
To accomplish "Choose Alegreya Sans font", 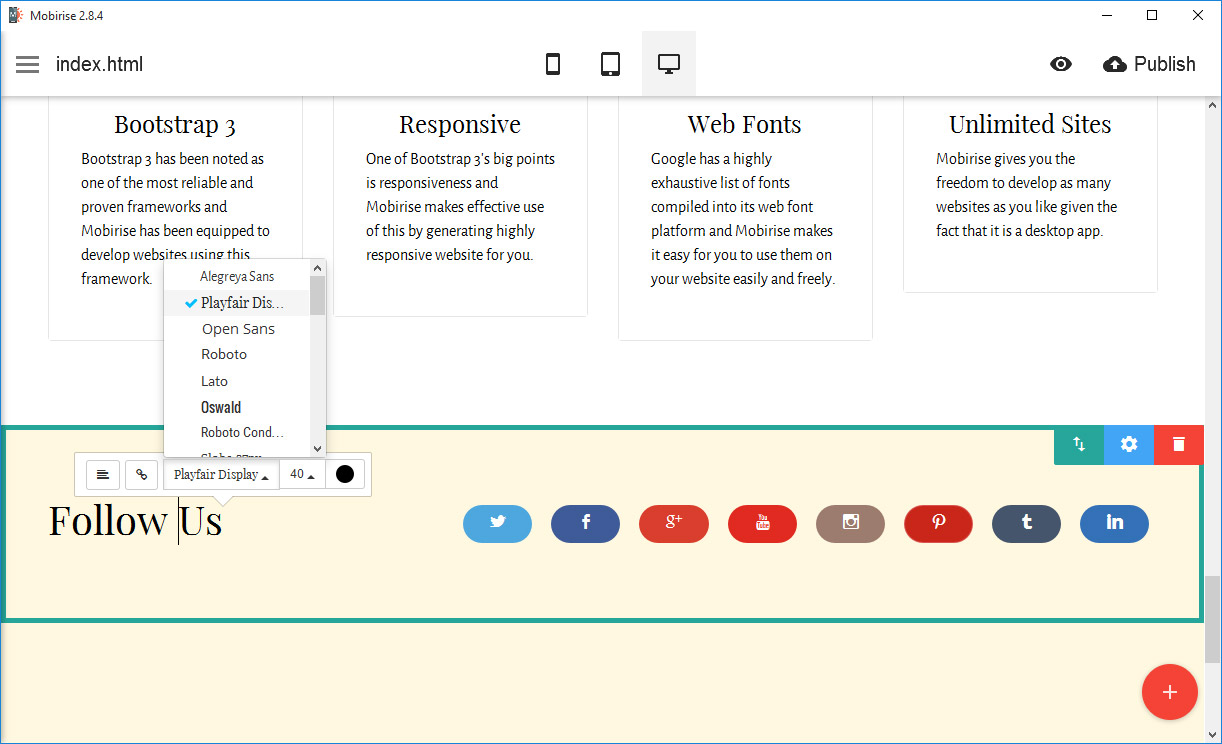I will coord(237,276).
